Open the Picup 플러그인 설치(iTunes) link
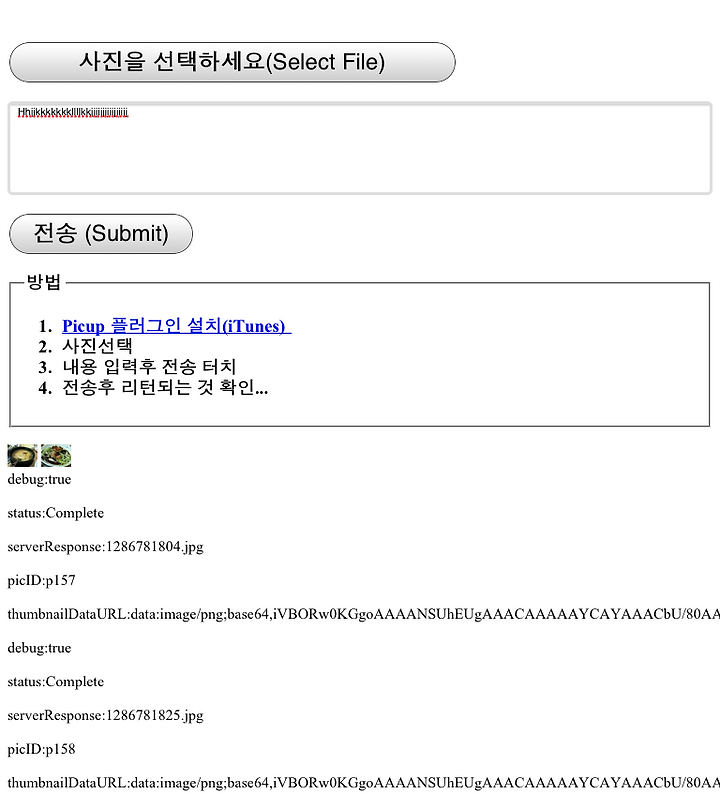The width and height of the screenshot is (720, 794). pyautogui.click(x=176, y=326)
